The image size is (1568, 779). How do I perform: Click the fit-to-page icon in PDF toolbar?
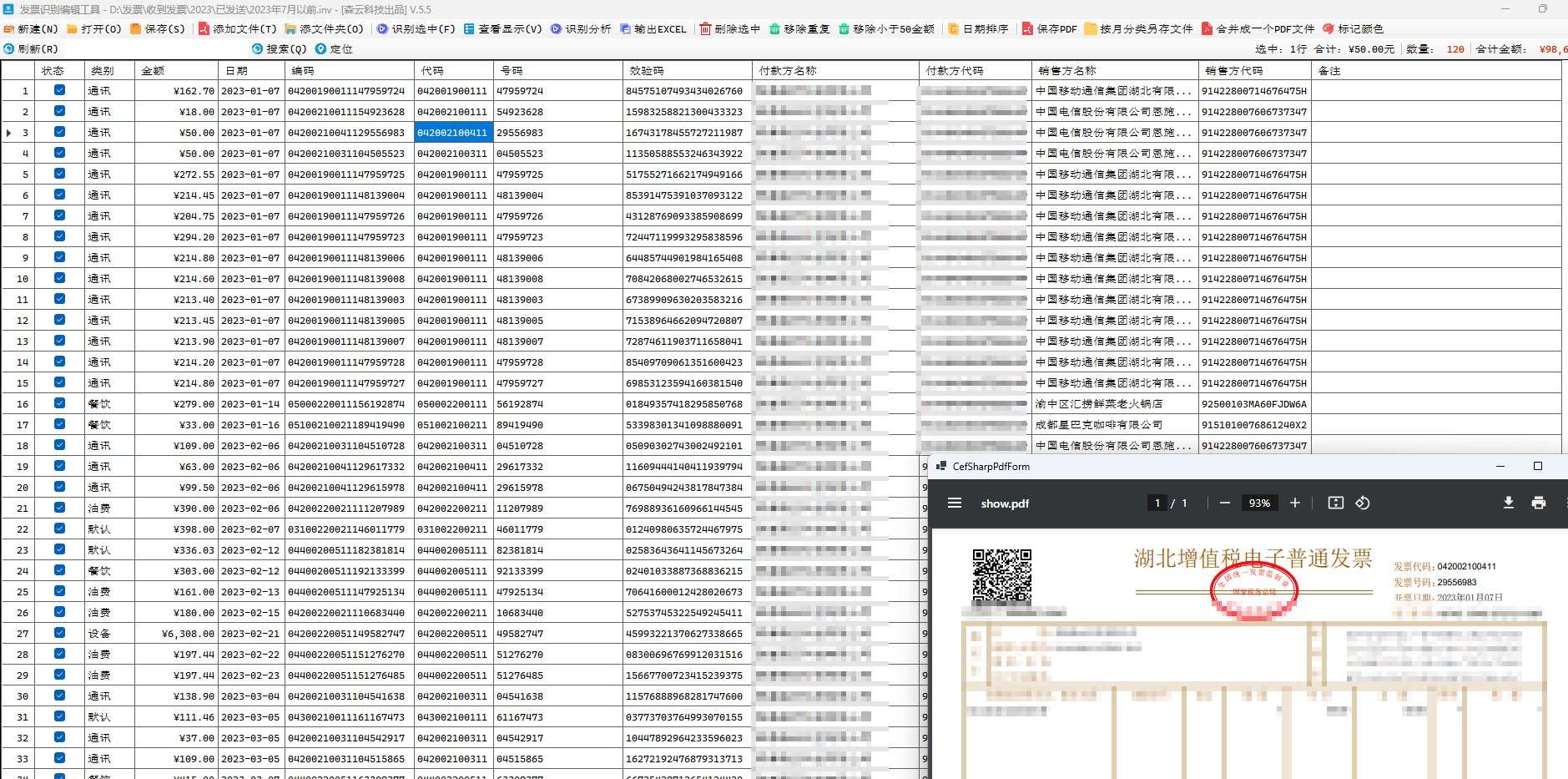(x=1335, y=503)
